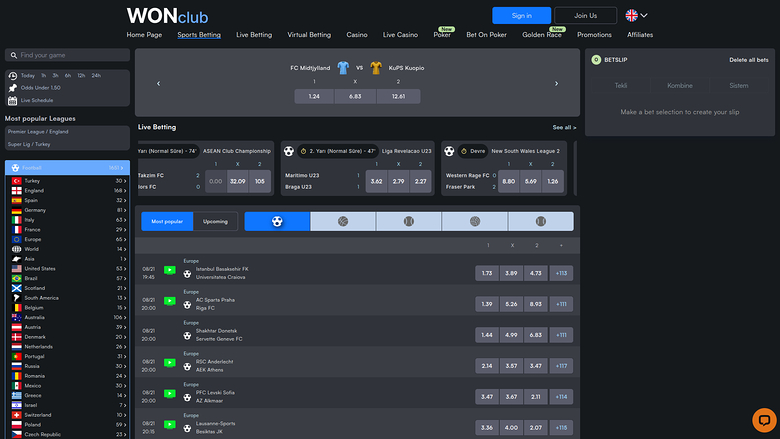Open the language flag selector
Screen dimensions: 780x439
(636, 15)
